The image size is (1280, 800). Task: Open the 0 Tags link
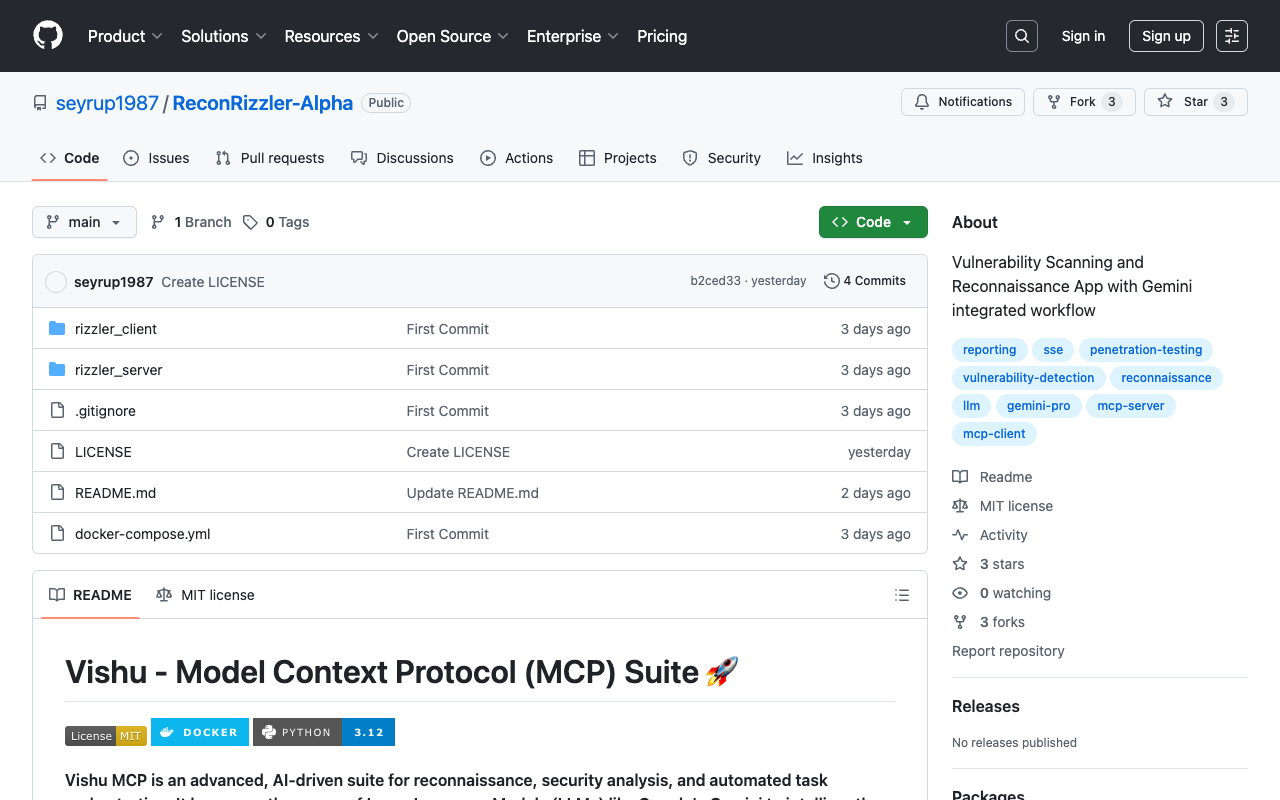[276, 222]
